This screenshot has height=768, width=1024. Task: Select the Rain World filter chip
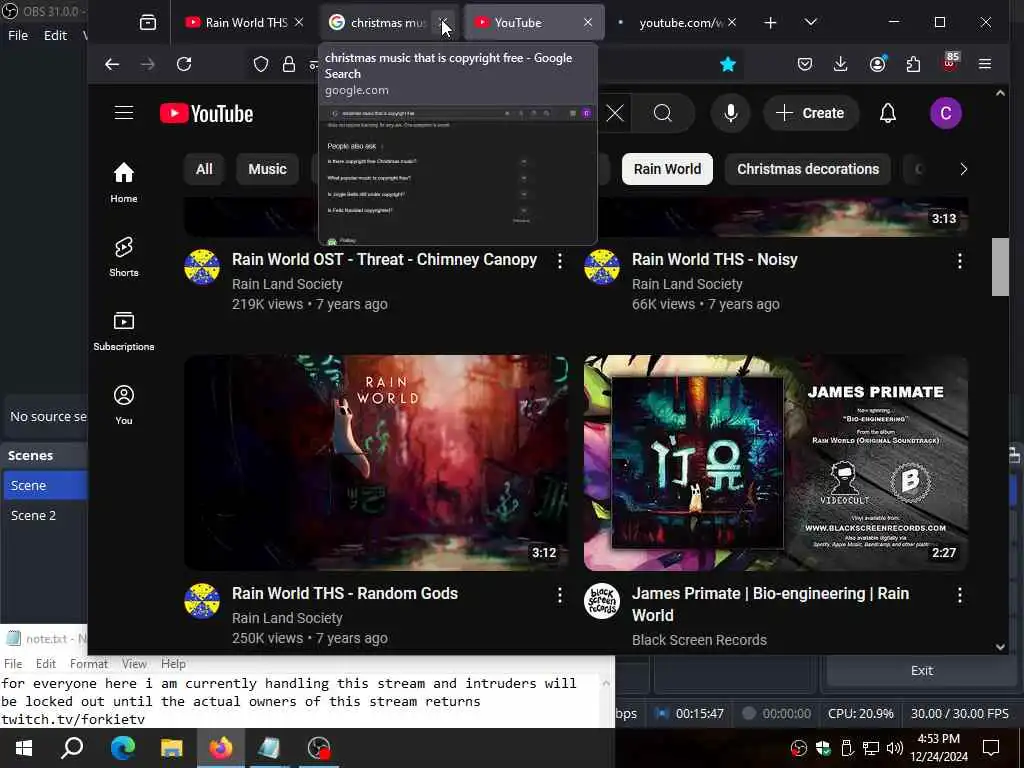point(667,169)
